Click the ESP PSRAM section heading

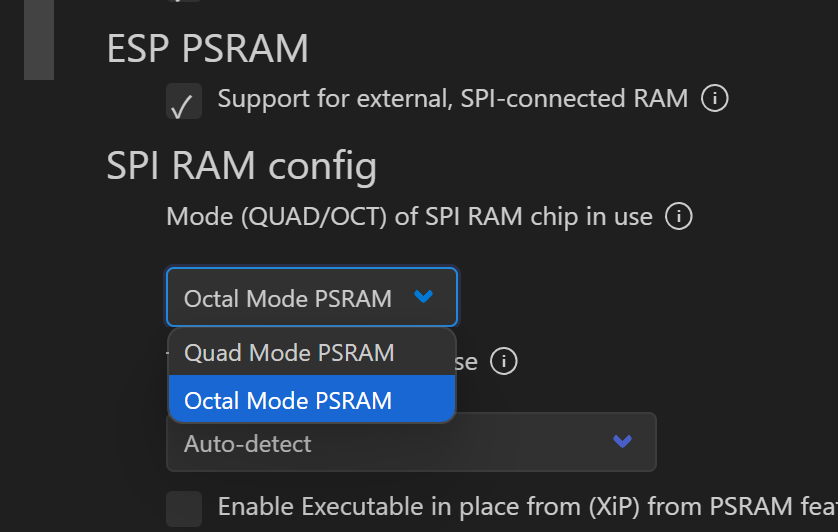point(207,48)
